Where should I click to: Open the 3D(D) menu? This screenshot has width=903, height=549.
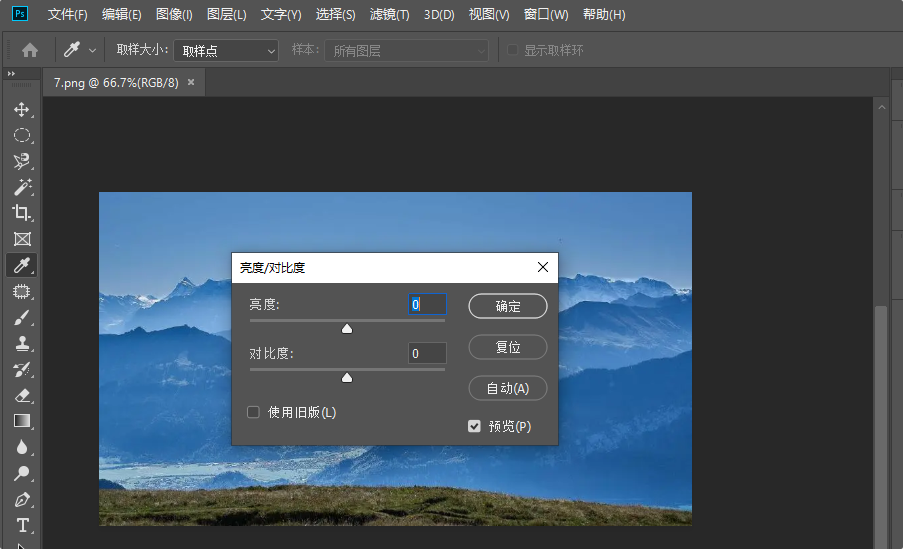[x=439, y=14]
